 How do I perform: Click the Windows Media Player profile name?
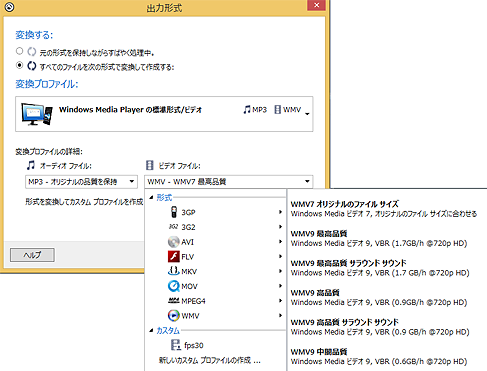tap(130, 110)
